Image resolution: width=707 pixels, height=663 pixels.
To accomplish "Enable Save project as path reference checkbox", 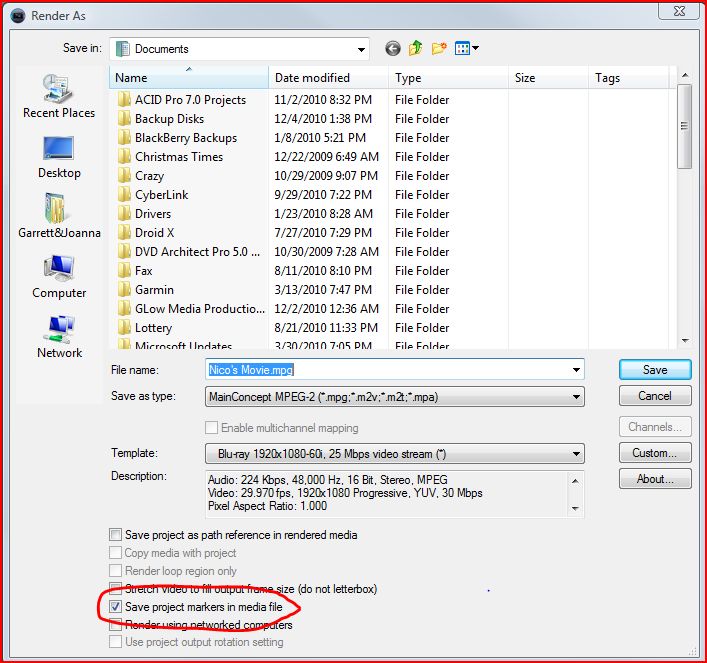I will pyautogui.click(x=116, y=535).
